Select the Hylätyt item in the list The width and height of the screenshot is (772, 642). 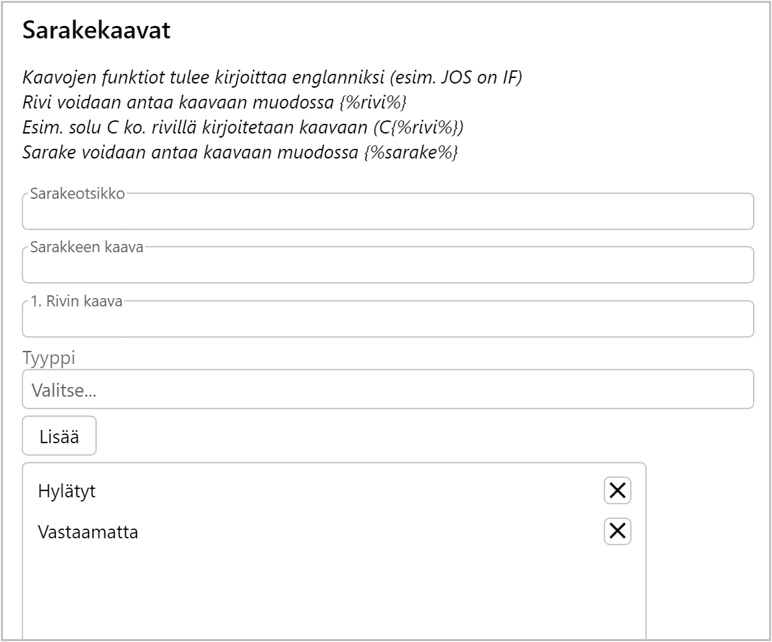[x=67, y=491]
